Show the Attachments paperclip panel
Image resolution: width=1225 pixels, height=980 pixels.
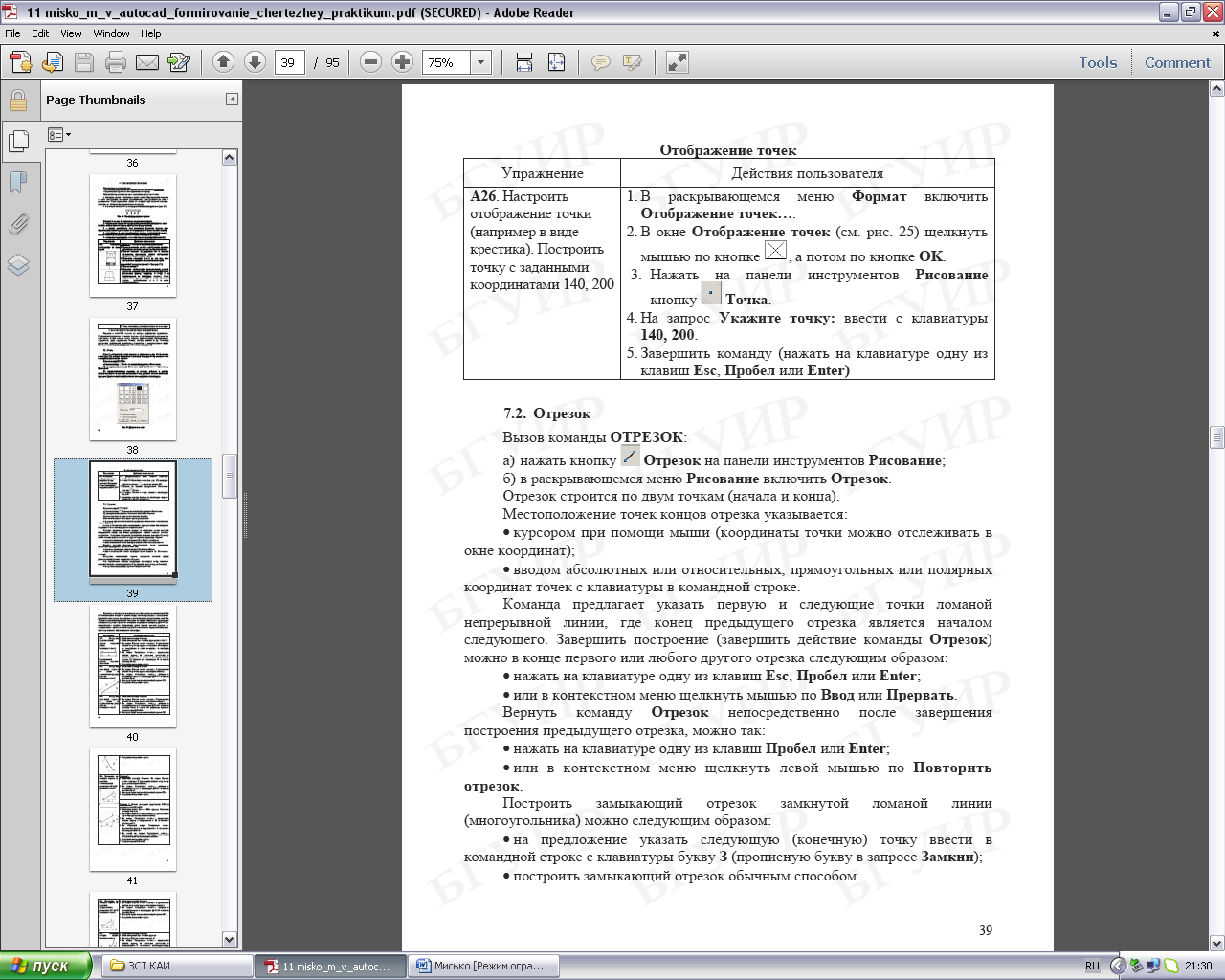[x=18, y=223]
